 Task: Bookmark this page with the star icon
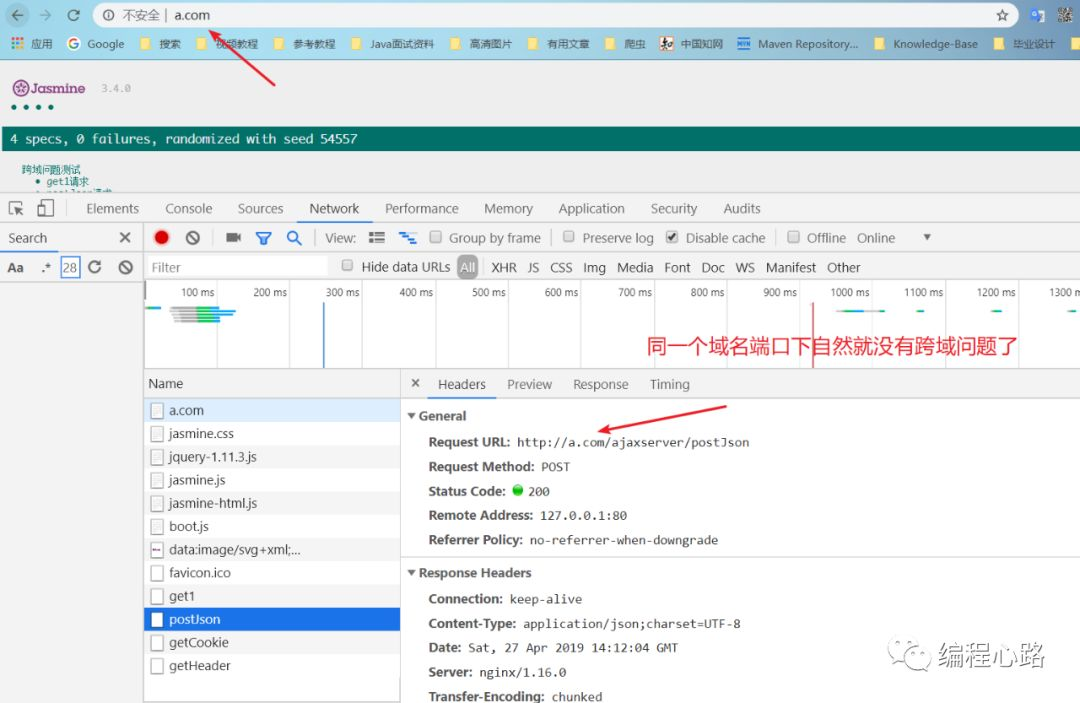1002,15
